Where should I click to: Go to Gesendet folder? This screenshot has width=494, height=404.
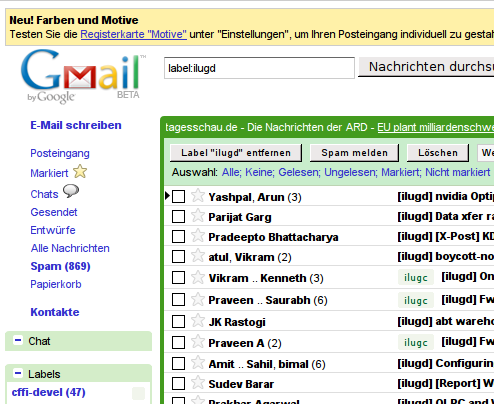tap(54, 212)
